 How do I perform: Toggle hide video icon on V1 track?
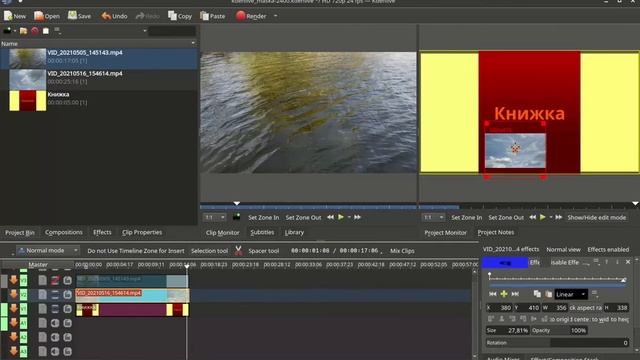[55, 309]
